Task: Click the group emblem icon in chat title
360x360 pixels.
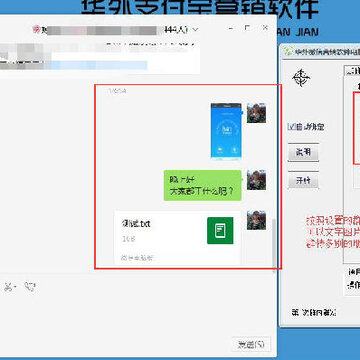Action: pos(36,30)
